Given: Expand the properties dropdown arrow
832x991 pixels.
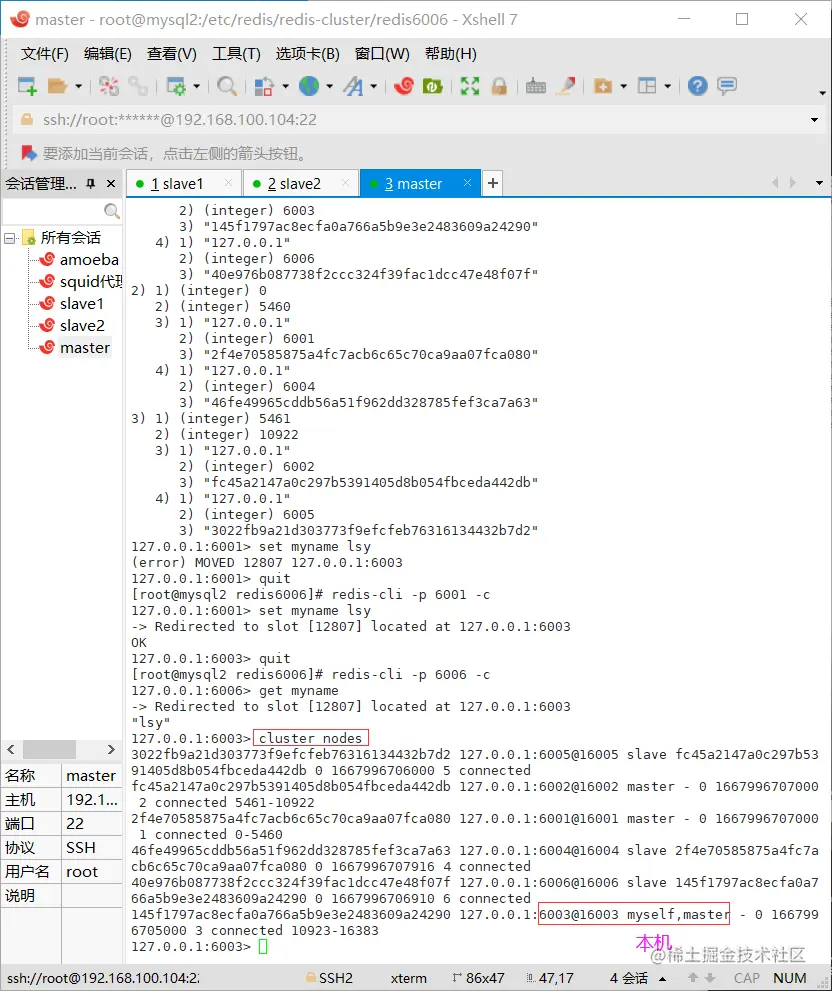Looking at the screenshot, I should pos(197,86).
